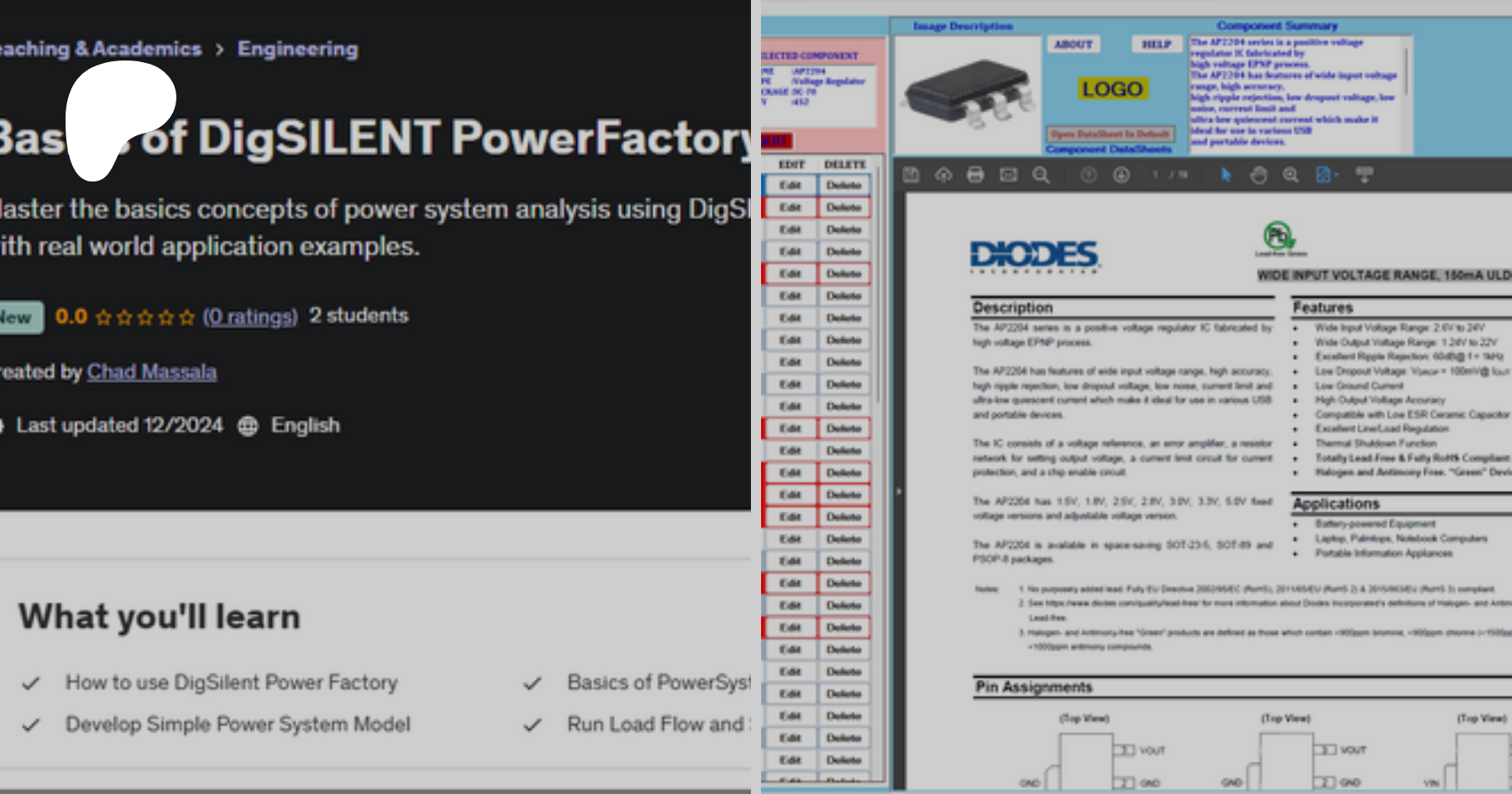Screen dimensions: 1512x794
Task: Go to the previous page with the up arrow
Action: [1089, 175]
